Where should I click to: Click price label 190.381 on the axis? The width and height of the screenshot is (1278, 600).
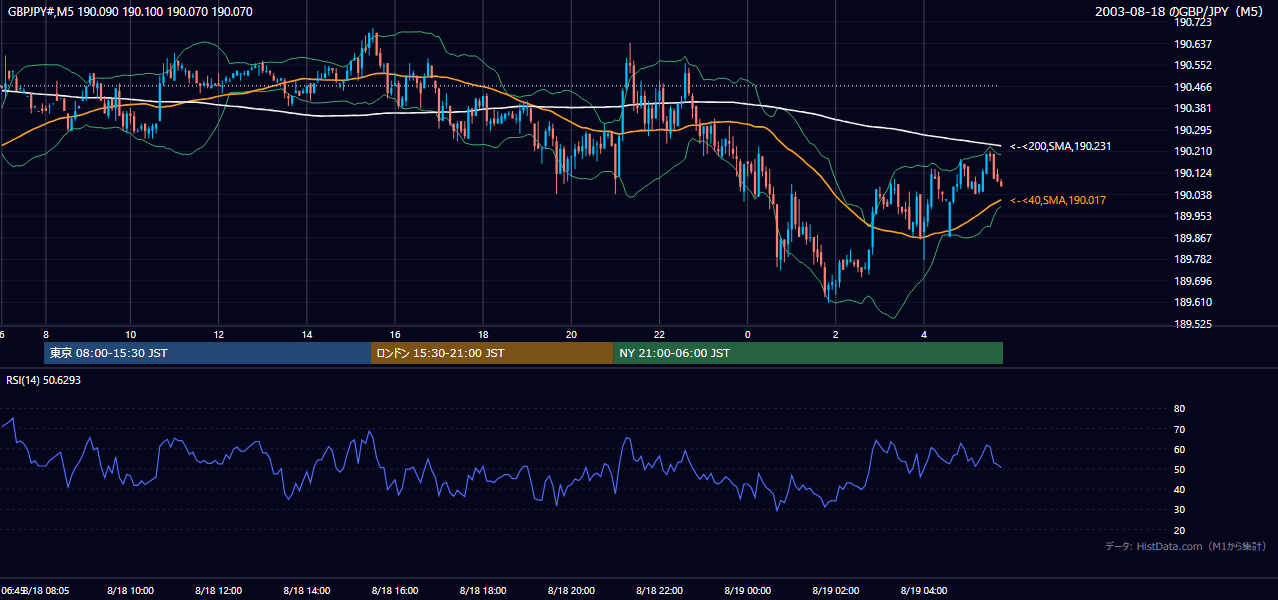tap(1193, 109)
